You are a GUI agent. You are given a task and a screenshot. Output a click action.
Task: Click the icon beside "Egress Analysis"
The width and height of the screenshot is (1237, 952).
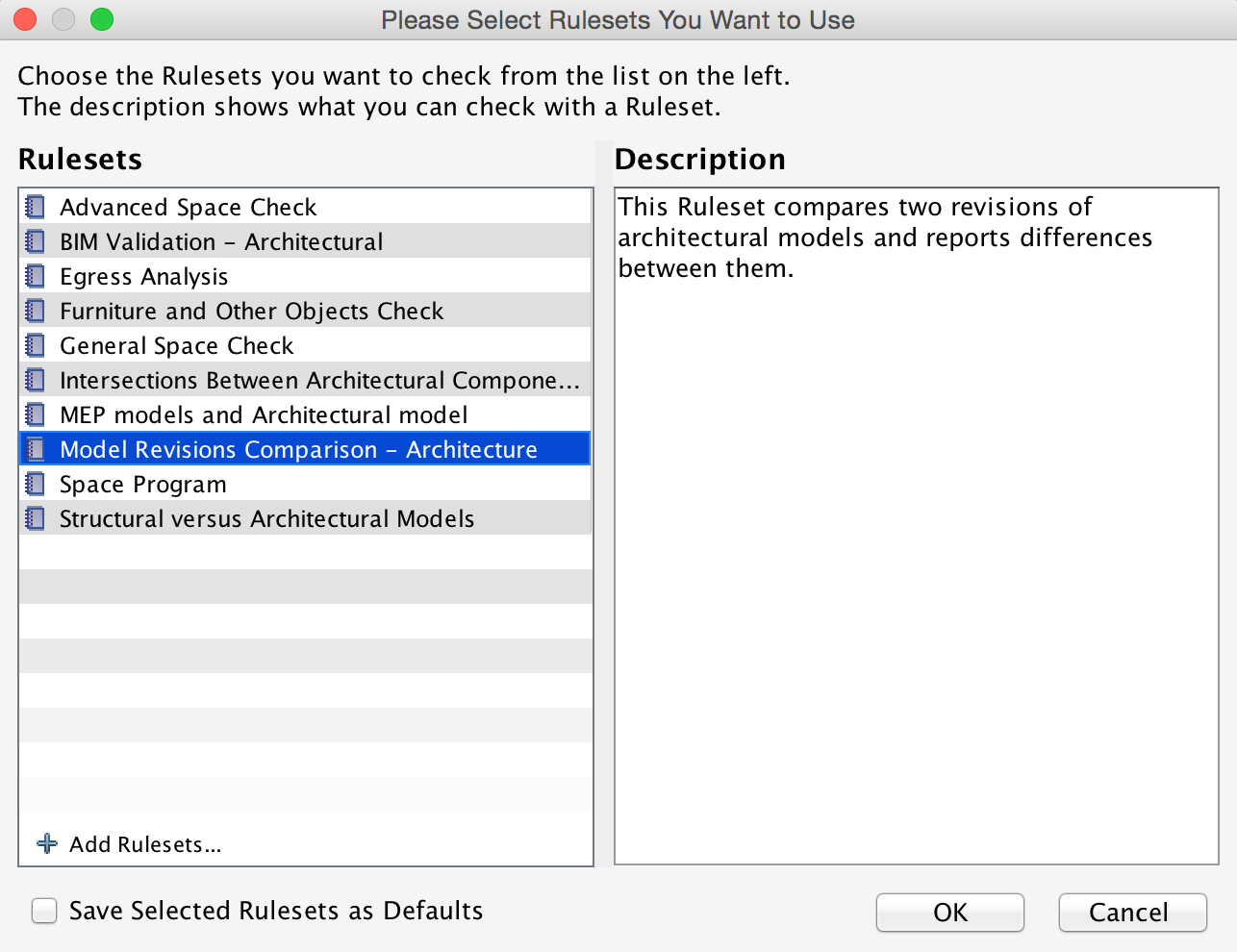pos(36,276)
